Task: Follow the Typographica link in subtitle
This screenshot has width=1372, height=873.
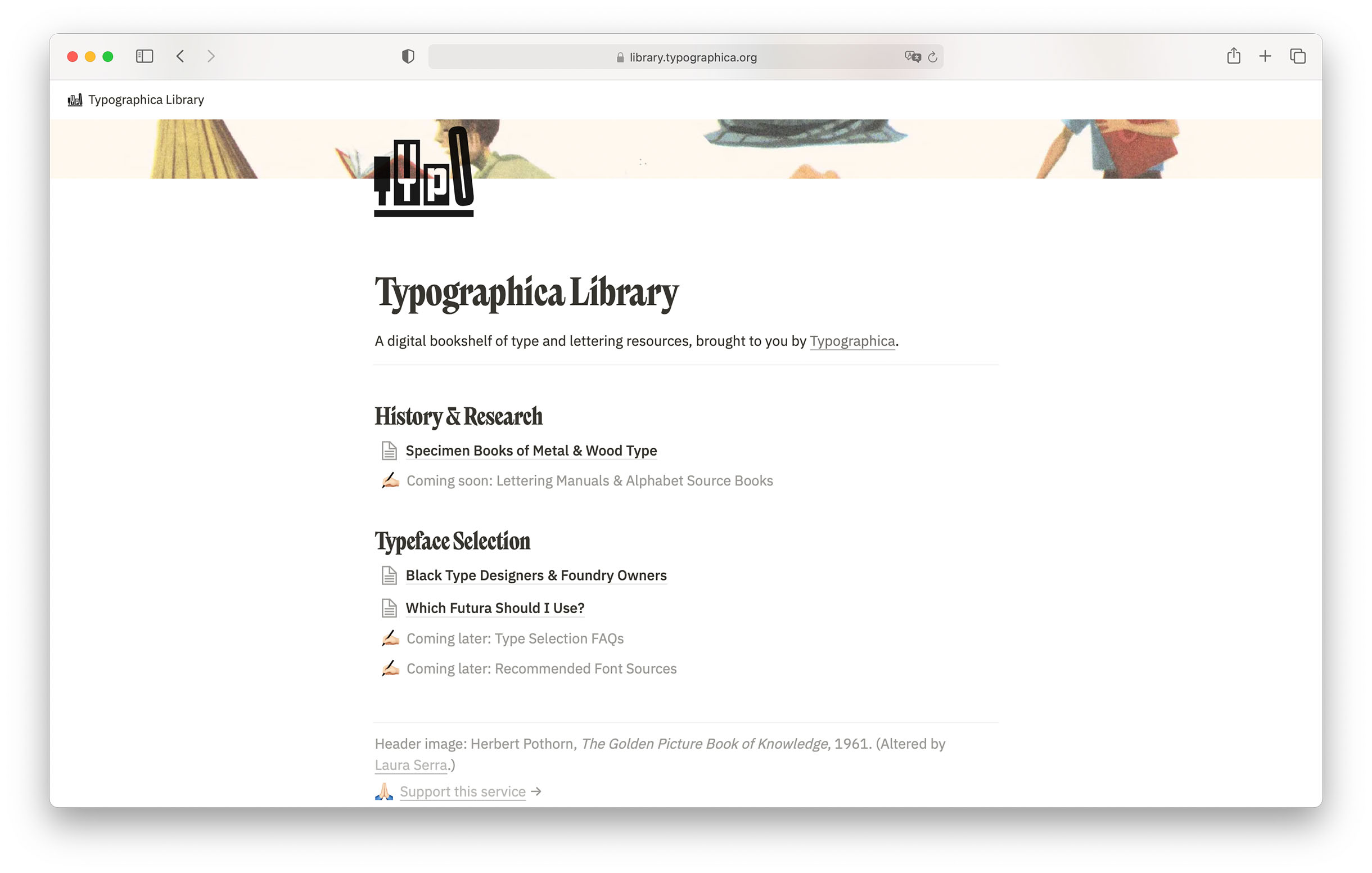Action: tap(852, 341)
